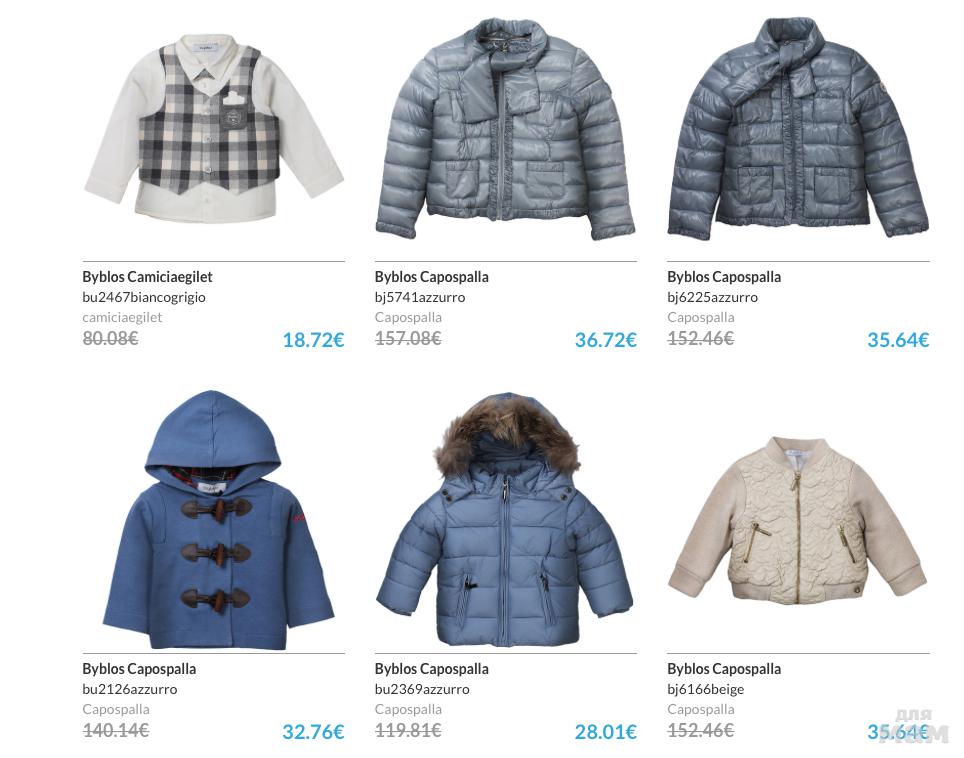Click the bj5741azzurro product code
964x758 pixels.
[x=420, y=297]
